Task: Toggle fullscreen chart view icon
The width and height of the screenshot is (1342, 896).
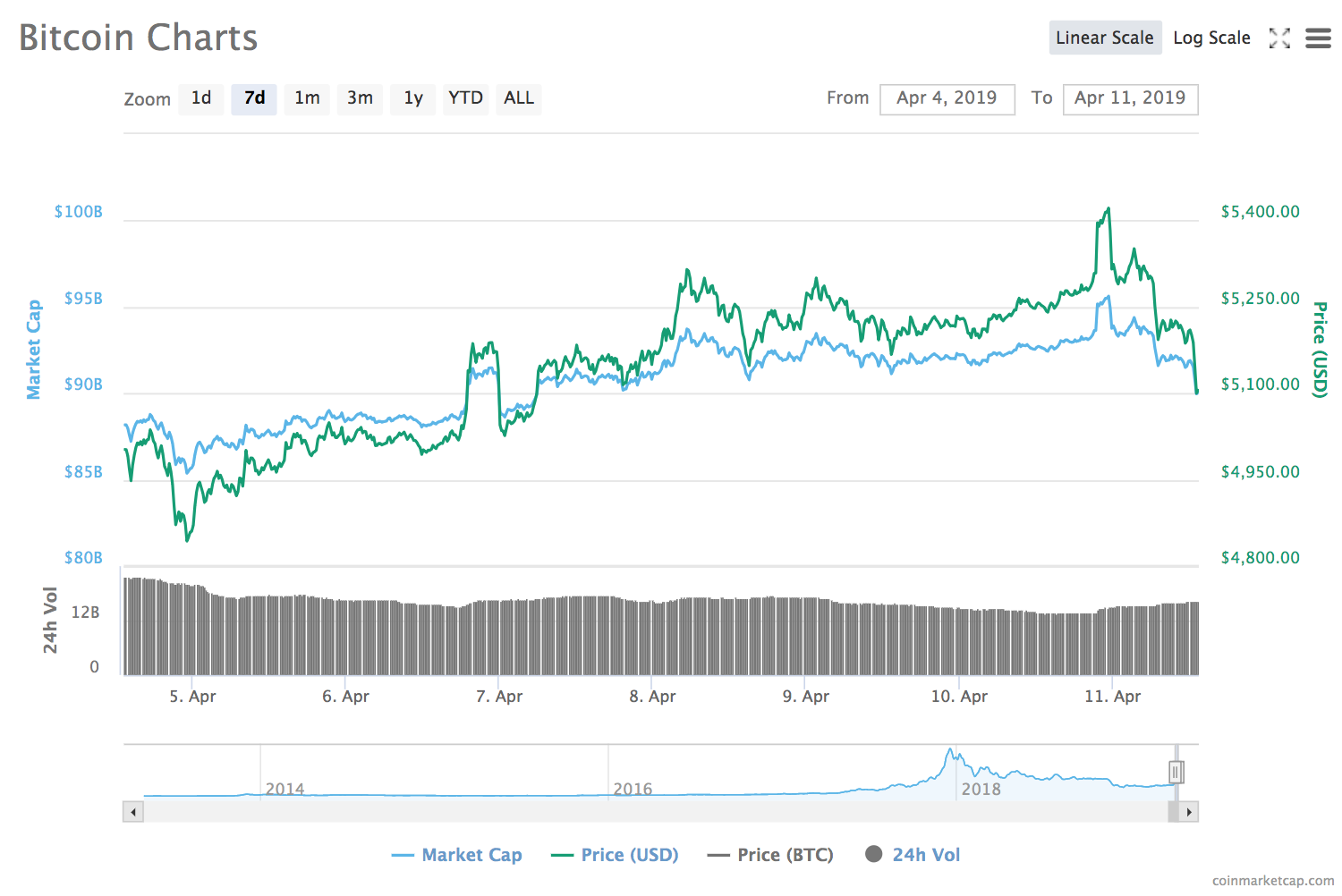Action: [x=1279, y=38]
